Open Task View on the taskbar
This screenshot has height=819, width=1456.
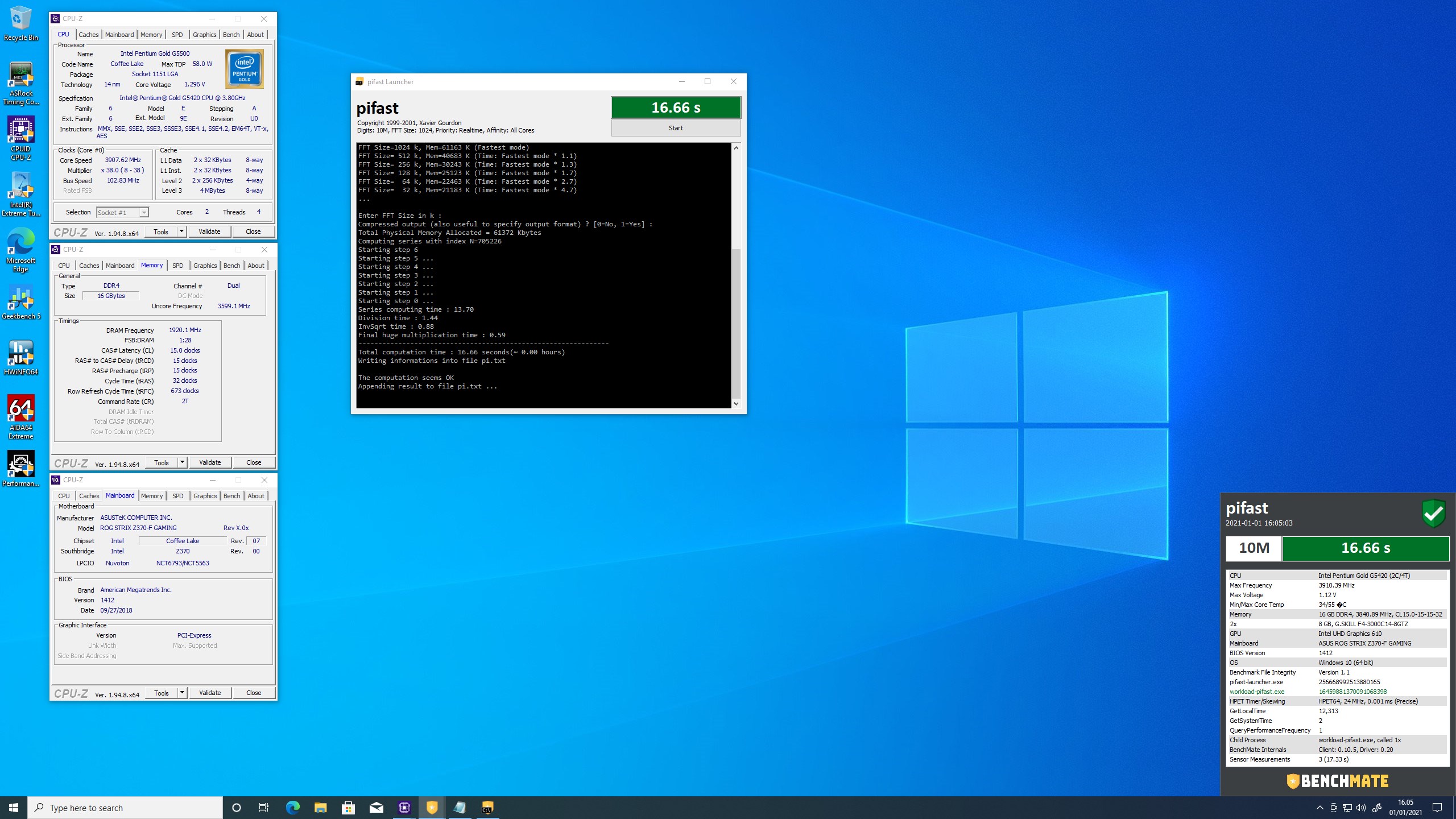pyautogui.click(x=264, y=808)
